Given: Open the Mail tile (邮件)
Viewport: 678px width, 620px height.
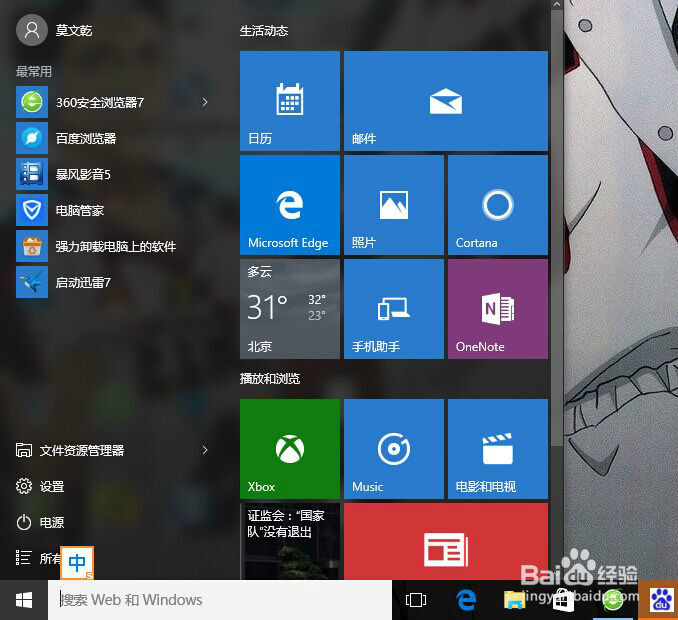Looking at the screenshot, I should click(446, 101).
